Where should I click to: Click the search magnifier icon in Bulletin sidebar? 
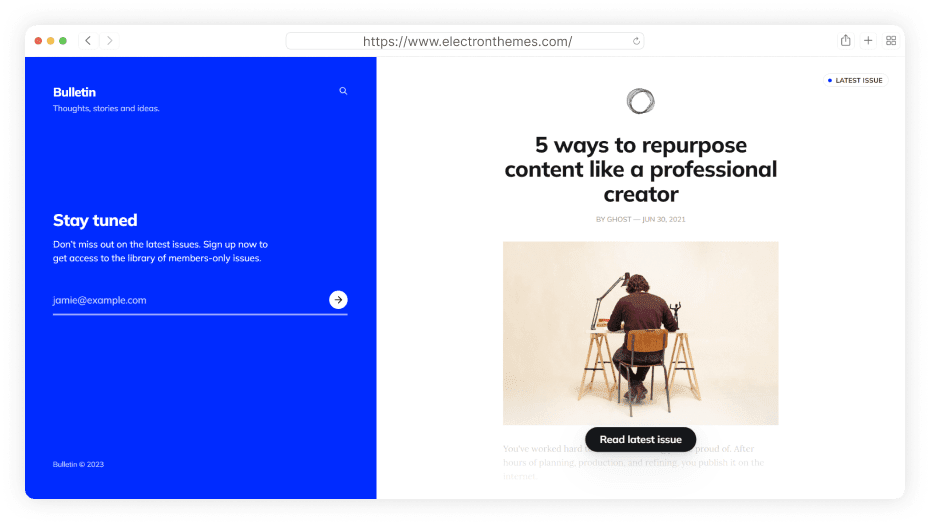[343, 91]
